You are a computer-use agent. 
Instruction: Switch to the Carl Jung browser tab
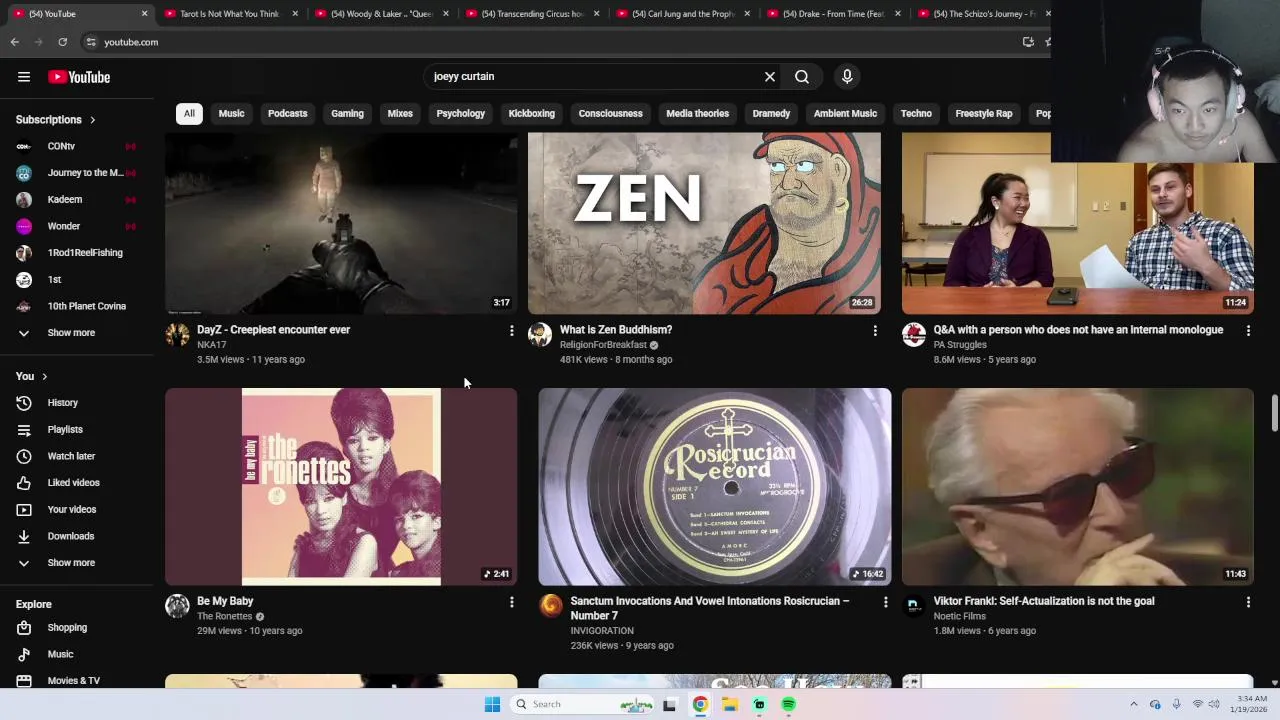[x=681, y=14]
